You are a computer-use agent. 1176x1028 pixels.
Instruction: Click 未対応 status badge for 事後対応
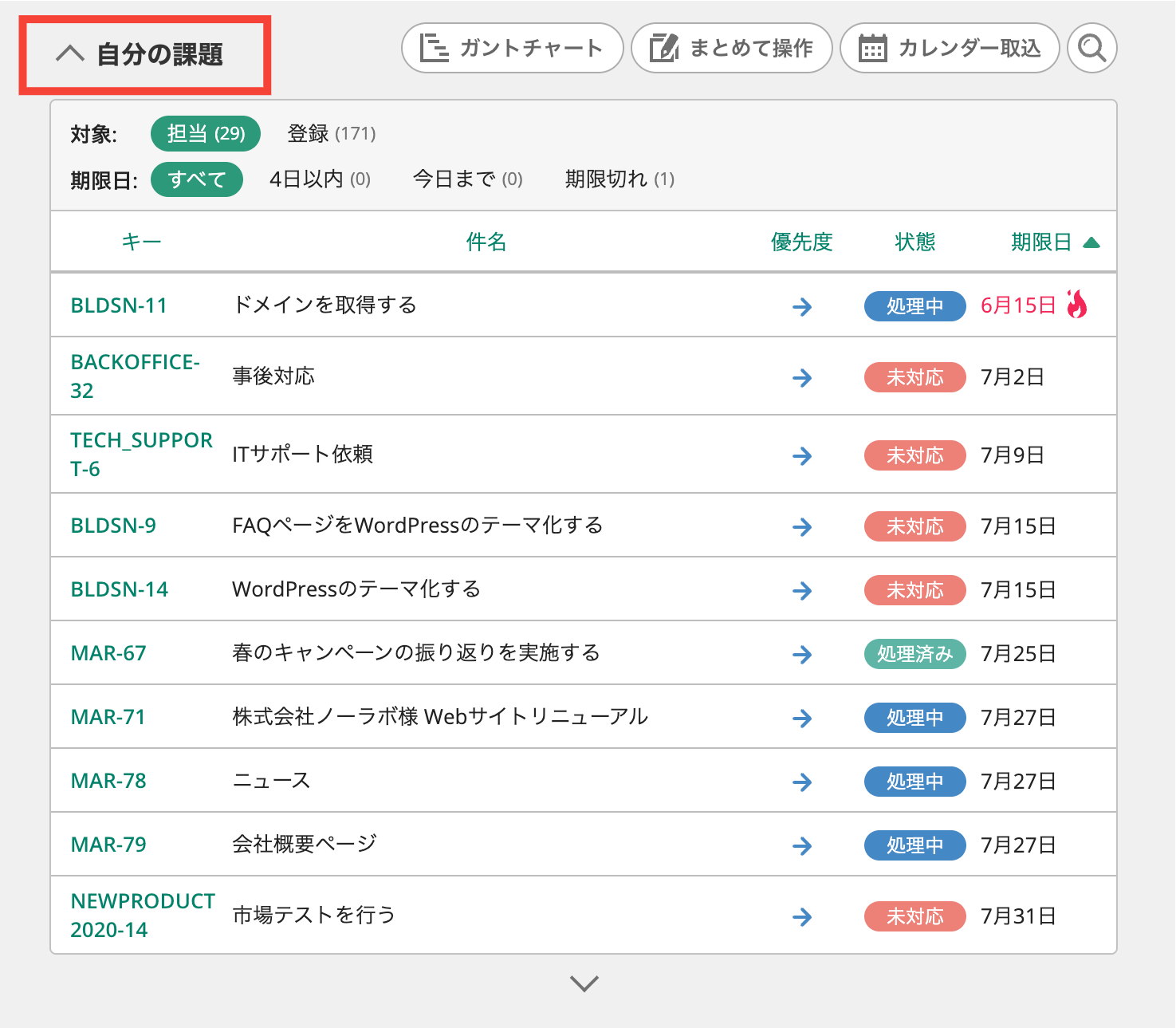tap(914, 377)
